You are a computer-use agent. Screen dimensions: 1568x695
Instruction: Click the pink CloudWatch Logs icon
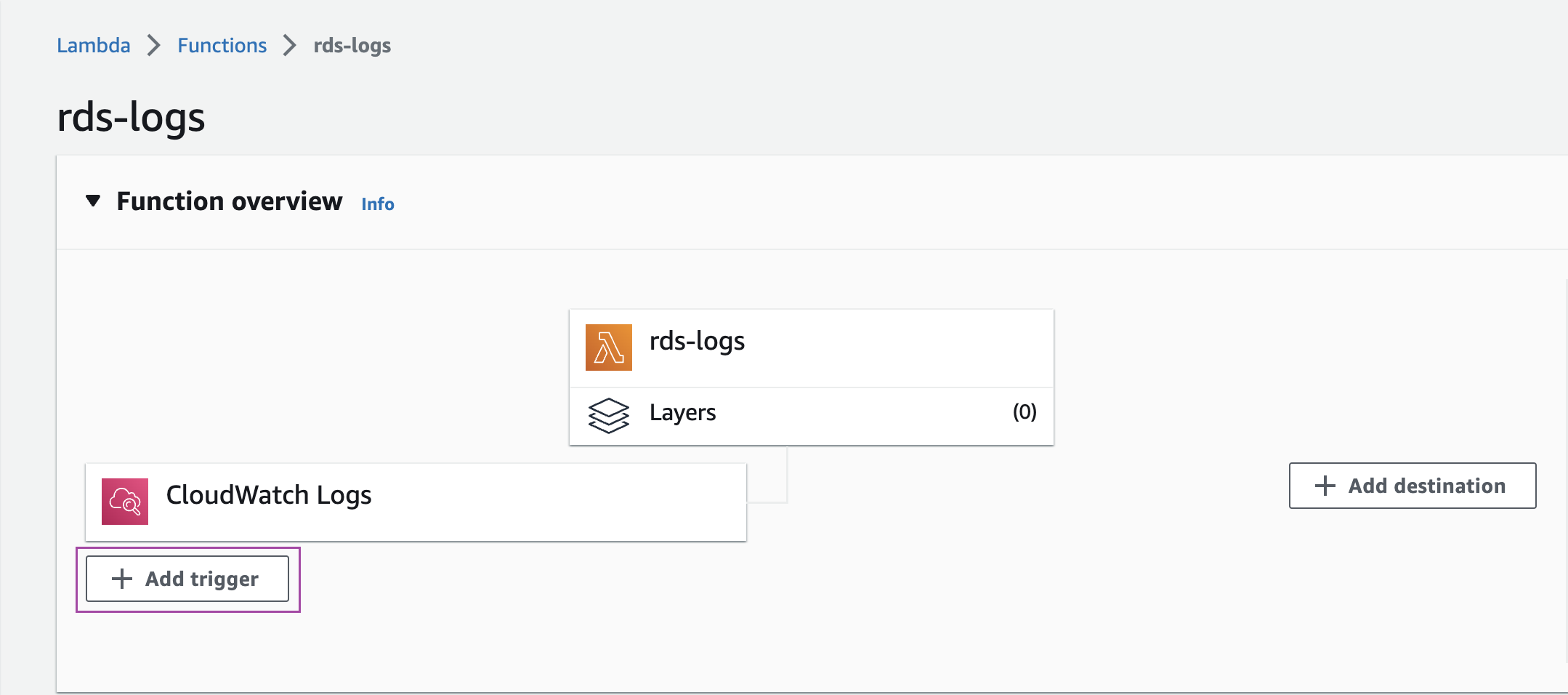pos(125,501)
